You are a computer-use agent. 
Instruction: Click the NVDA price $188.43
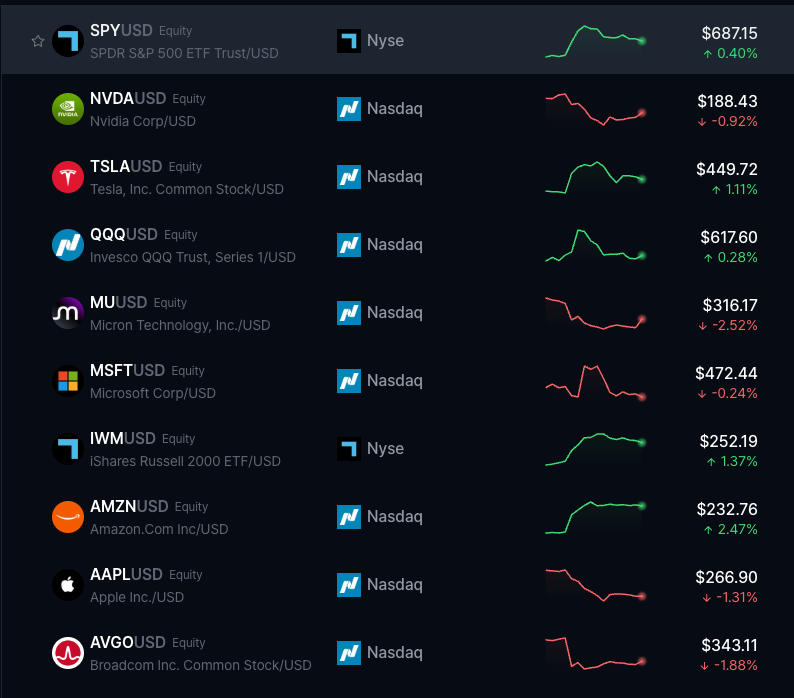tap(727, 101)
